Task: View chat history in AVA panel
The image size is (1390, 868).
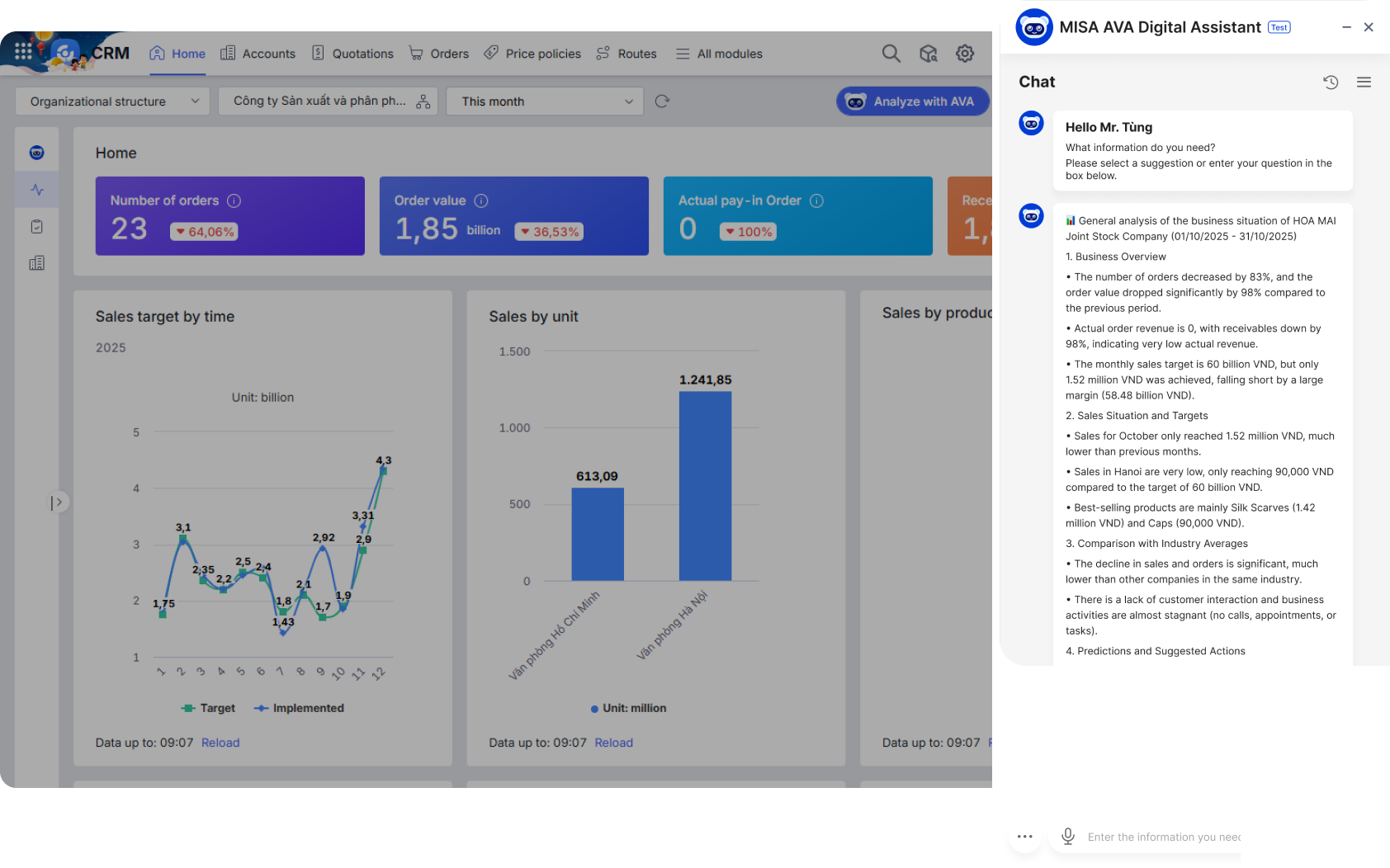Action: pos(1331,82)
